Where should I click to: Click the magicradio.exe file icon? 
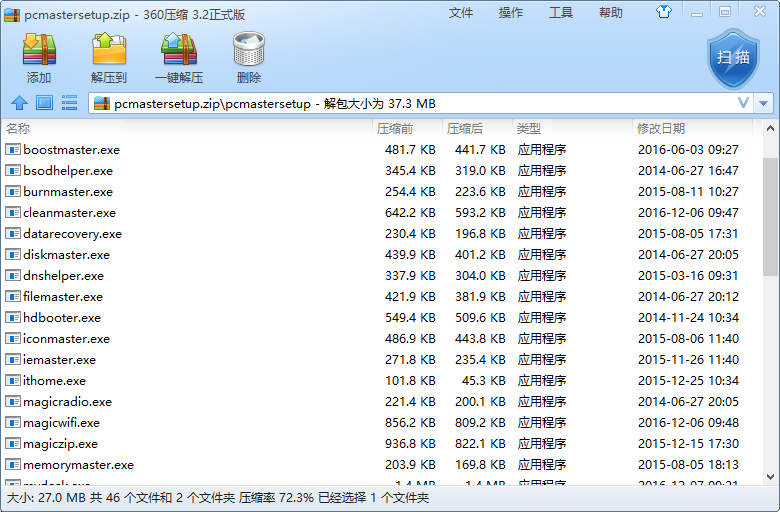[x=13, y=402]
